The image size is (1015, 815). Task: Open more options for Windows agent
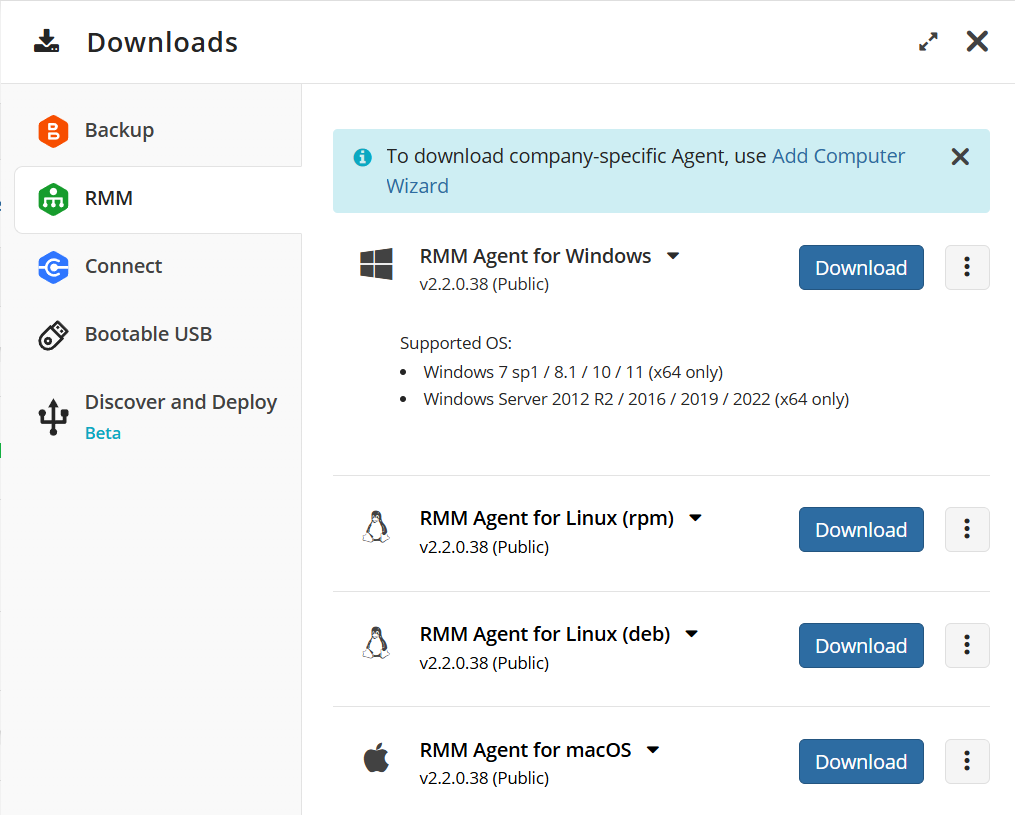(967, 267)
